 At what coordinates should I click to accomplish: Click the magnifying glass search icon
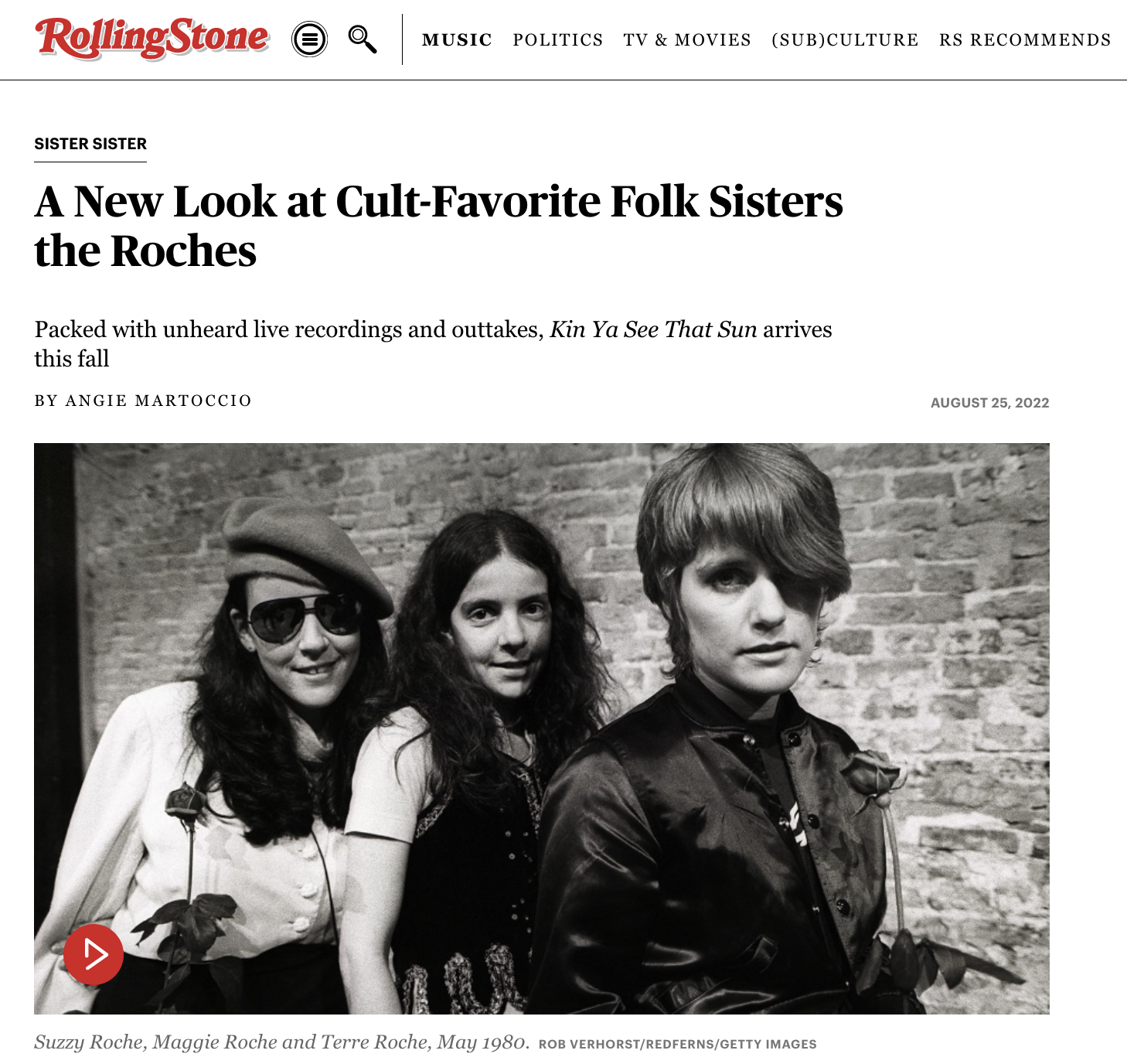(x=362, y=39)
